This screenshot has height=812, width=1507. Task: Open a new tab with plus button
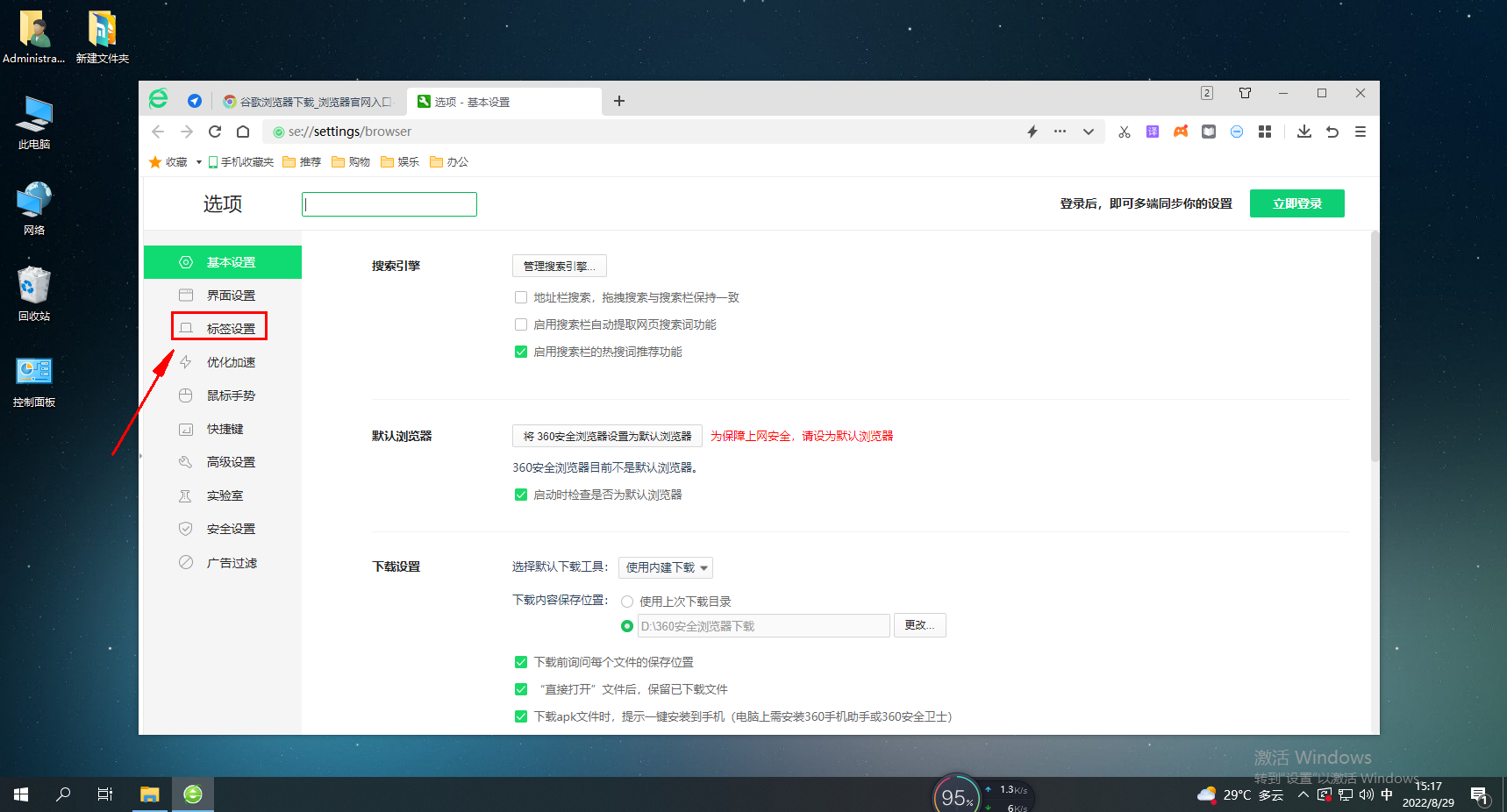[x=619, y=101]
